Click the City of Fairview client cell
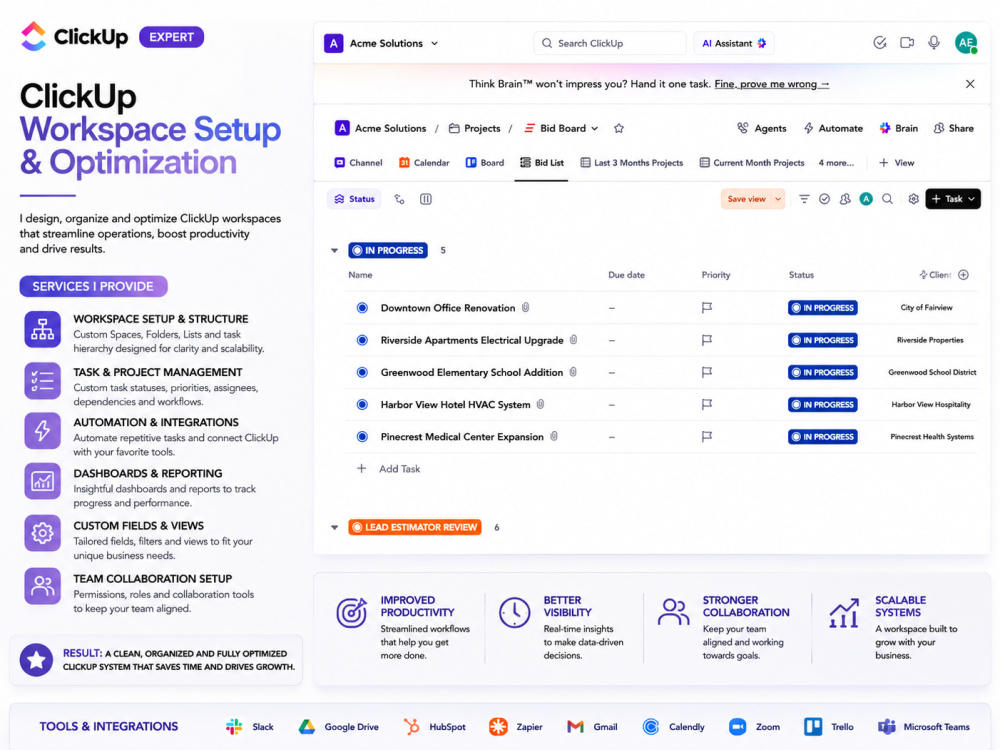1000x750 pixels. click(926, 307)
